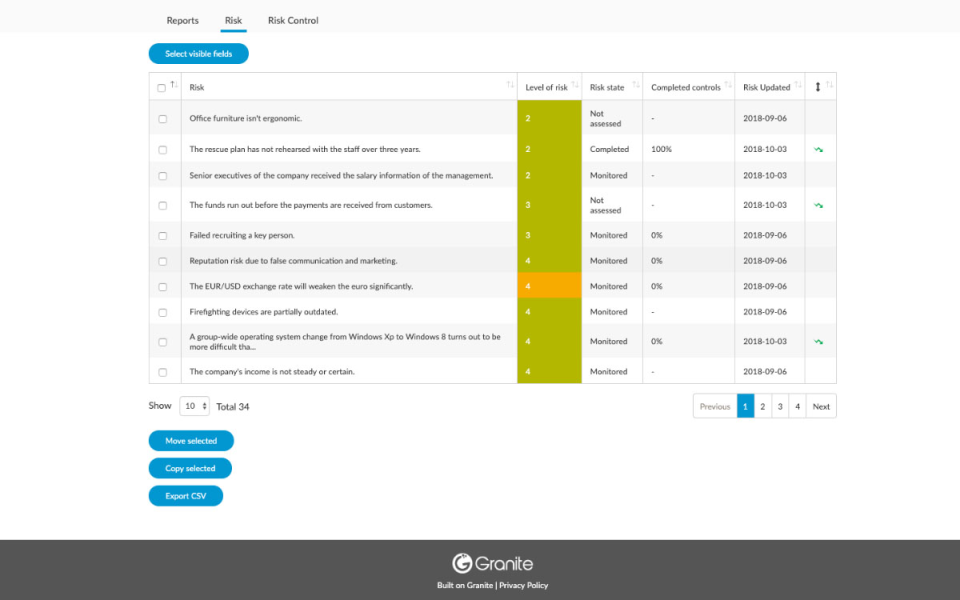
Task: Go to page 3 of the risk table
Action: tap(780, 406)
